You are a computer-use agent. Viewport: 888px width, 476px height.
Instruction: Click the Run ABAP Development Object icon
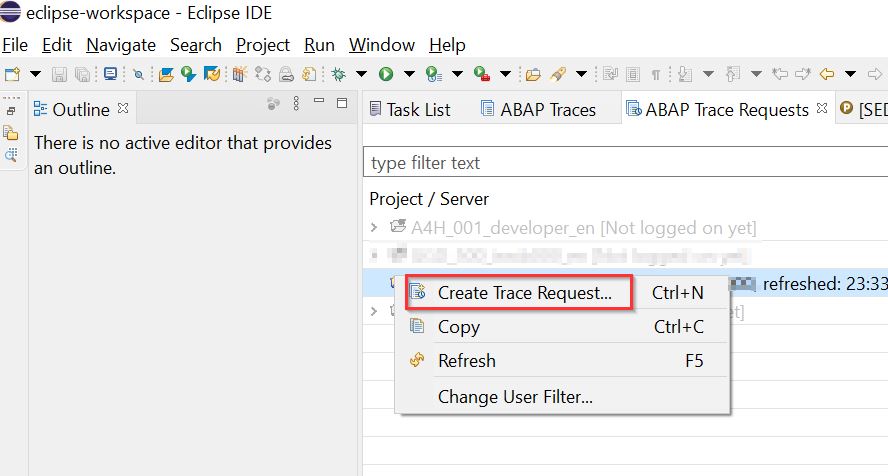tap(188, 74)
